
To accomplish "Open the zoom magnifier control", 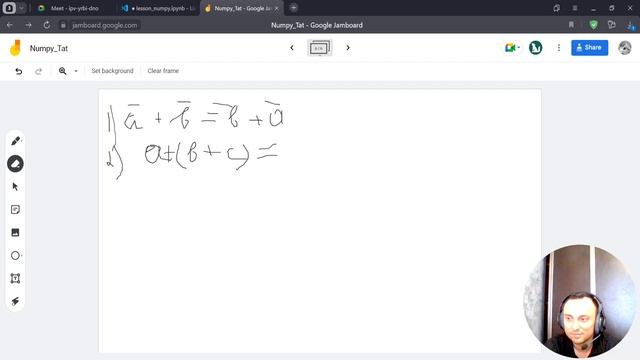I will pos(62,71).
